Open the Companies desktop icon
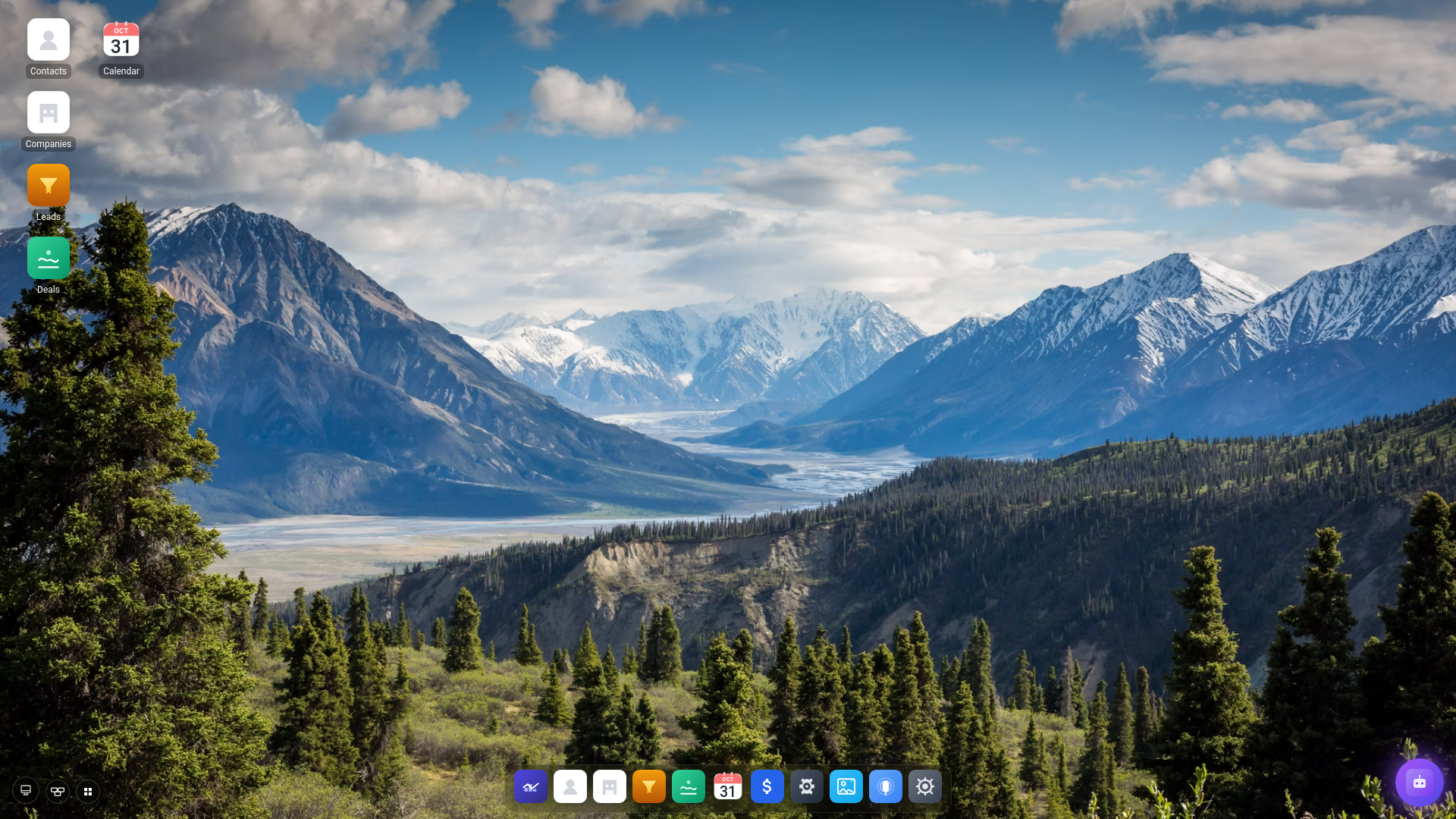 point(49,113)
